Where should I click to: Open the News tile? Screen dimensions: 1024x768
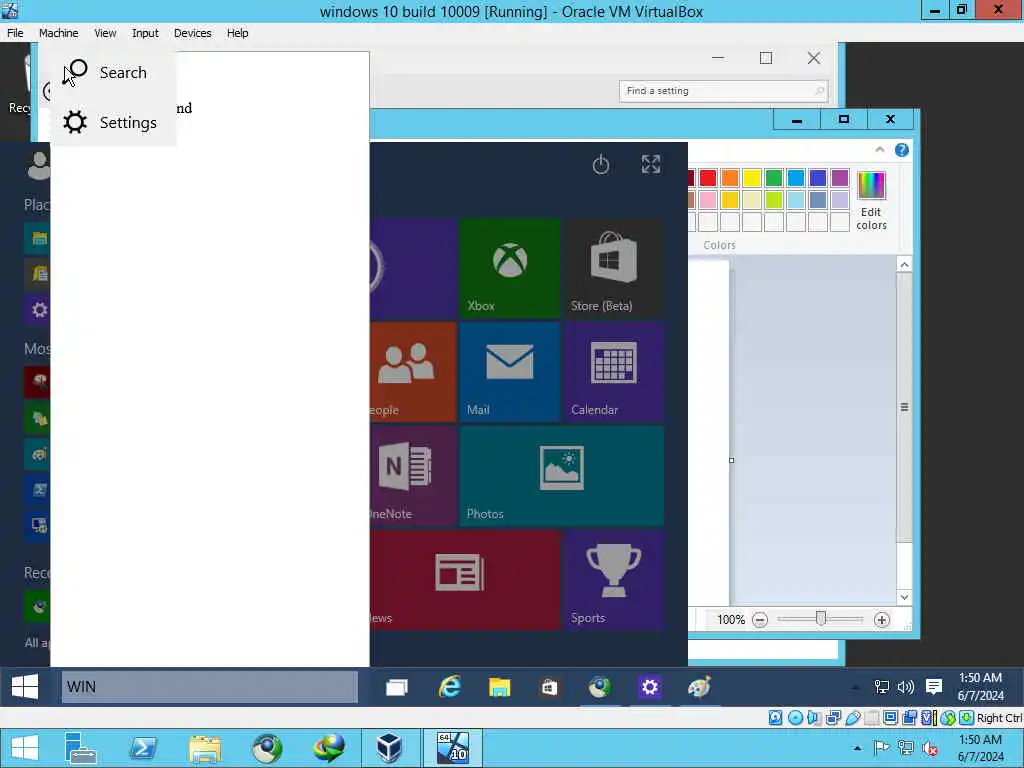click(x=465, y=580)
